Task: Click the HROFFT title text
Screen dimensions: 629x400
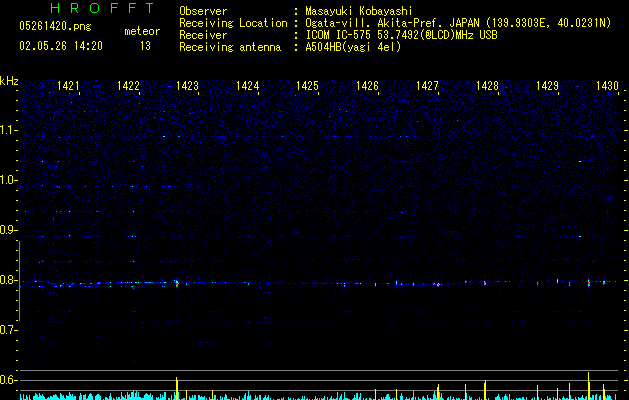Action: click(x=102, y=8)
